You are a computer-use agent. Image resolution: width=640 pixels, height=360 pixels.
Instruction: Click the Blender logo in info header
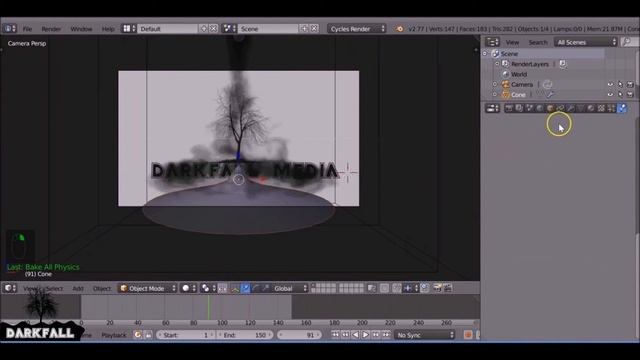click(400, 29)
